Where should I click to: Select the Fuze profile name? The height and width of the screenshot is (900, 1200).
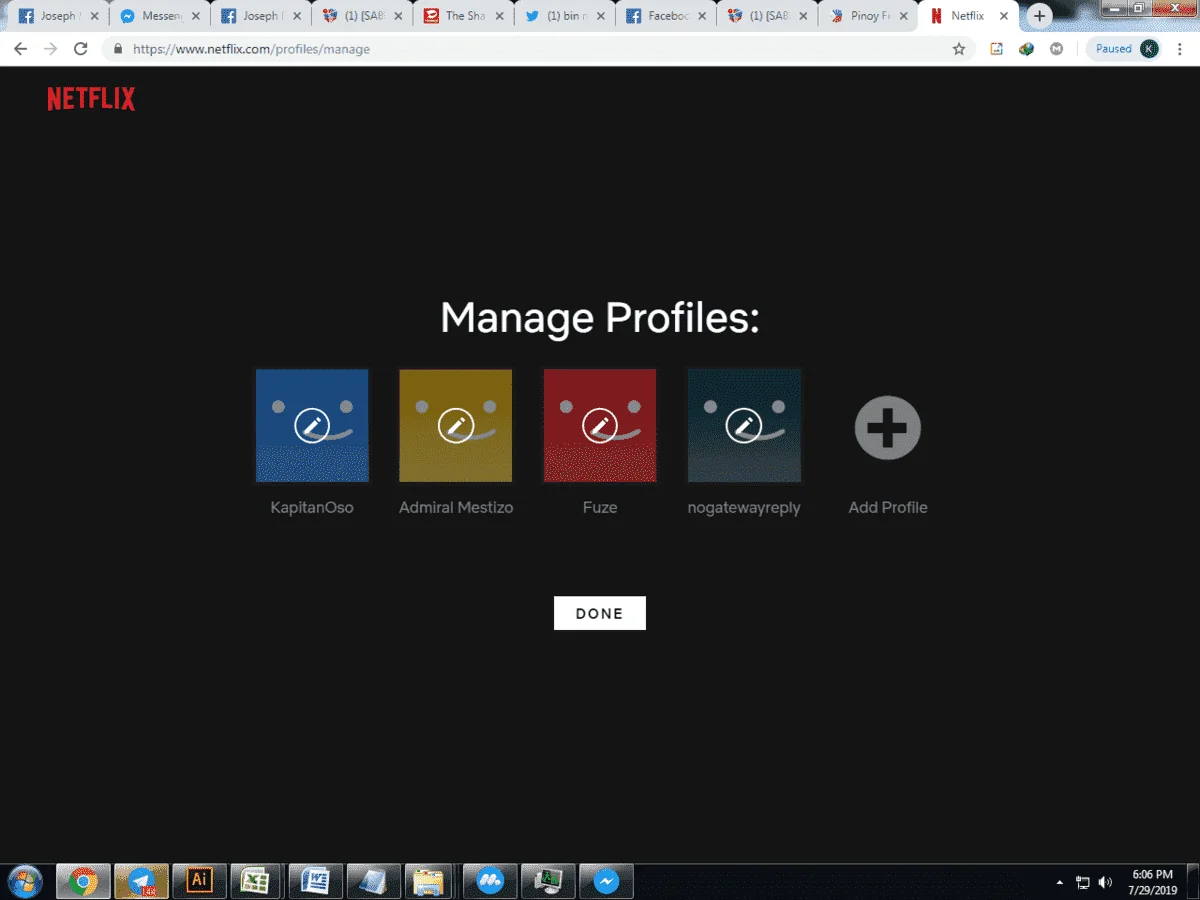point(600,507)
